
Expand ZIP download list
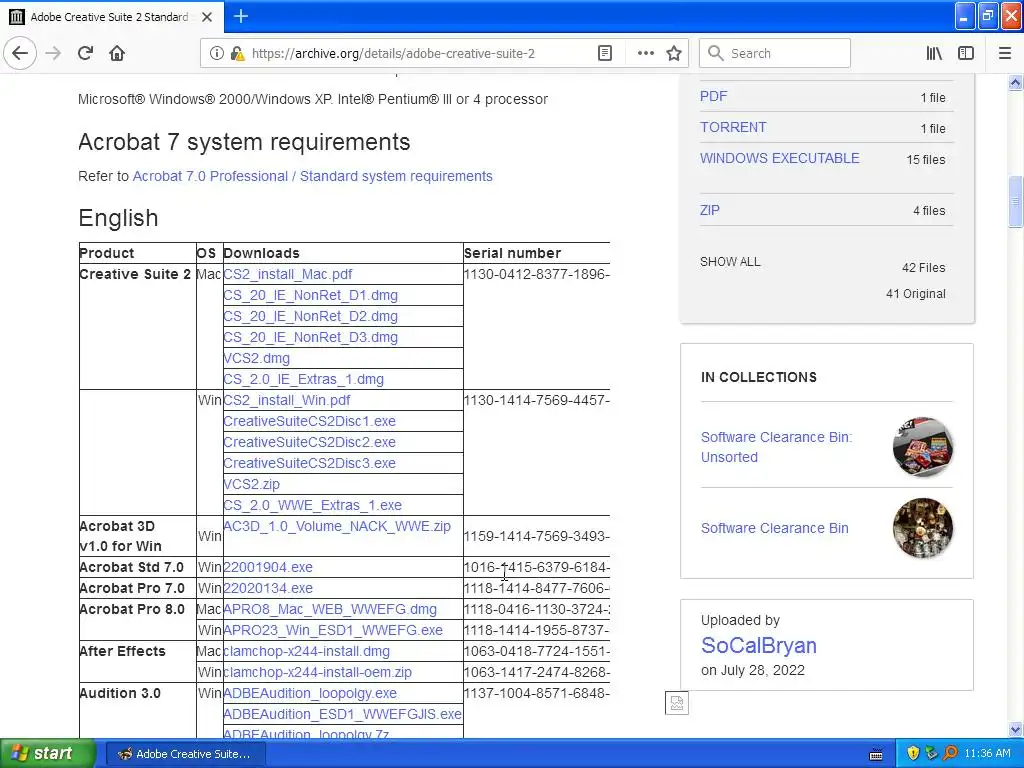[710, 210]
